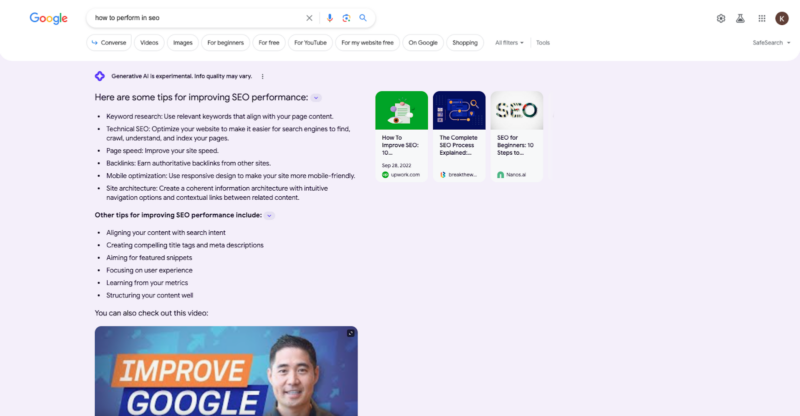Click 'Keyword research' bullet text

219,116
